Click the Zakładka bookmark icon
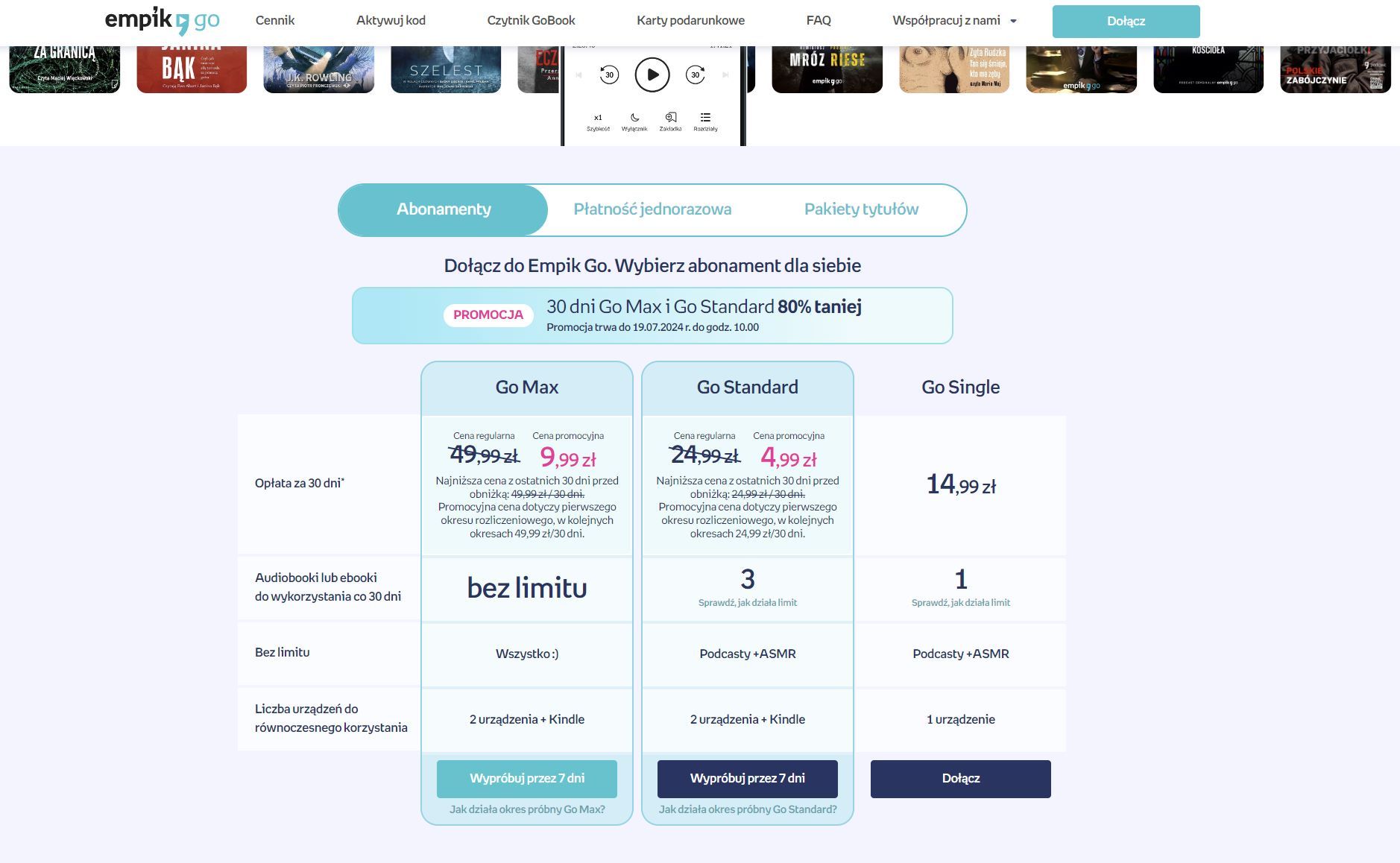Screen dimensions: 1400x863 coord(671,122)
